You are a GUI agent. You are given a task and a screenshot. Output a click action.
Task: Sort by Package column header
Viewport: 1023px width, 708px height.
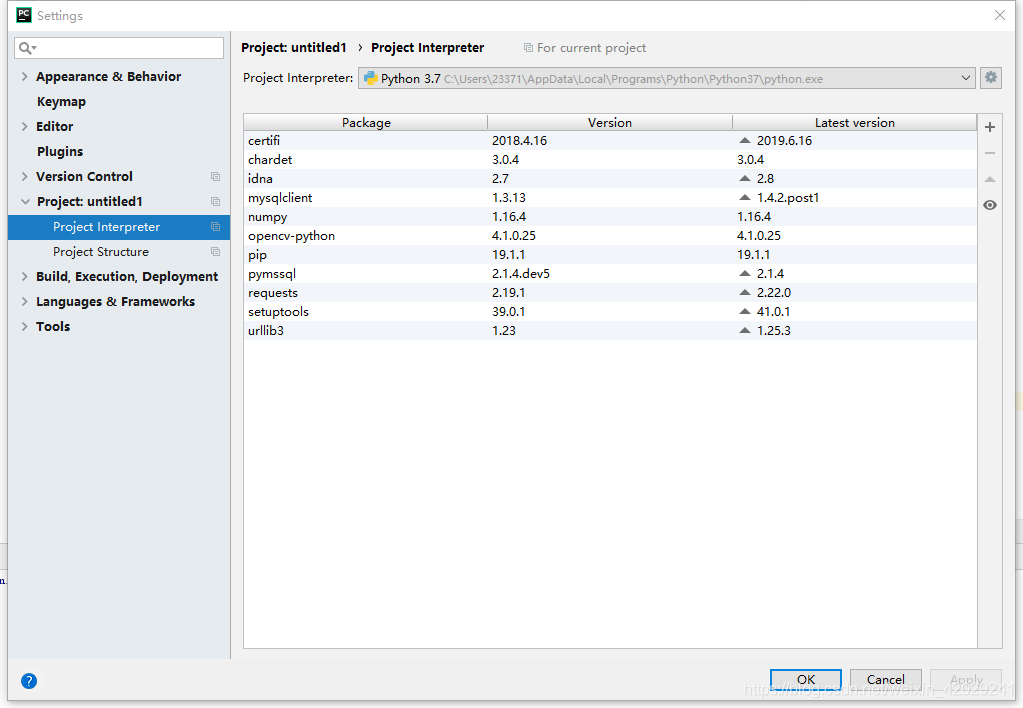point(365,123)
